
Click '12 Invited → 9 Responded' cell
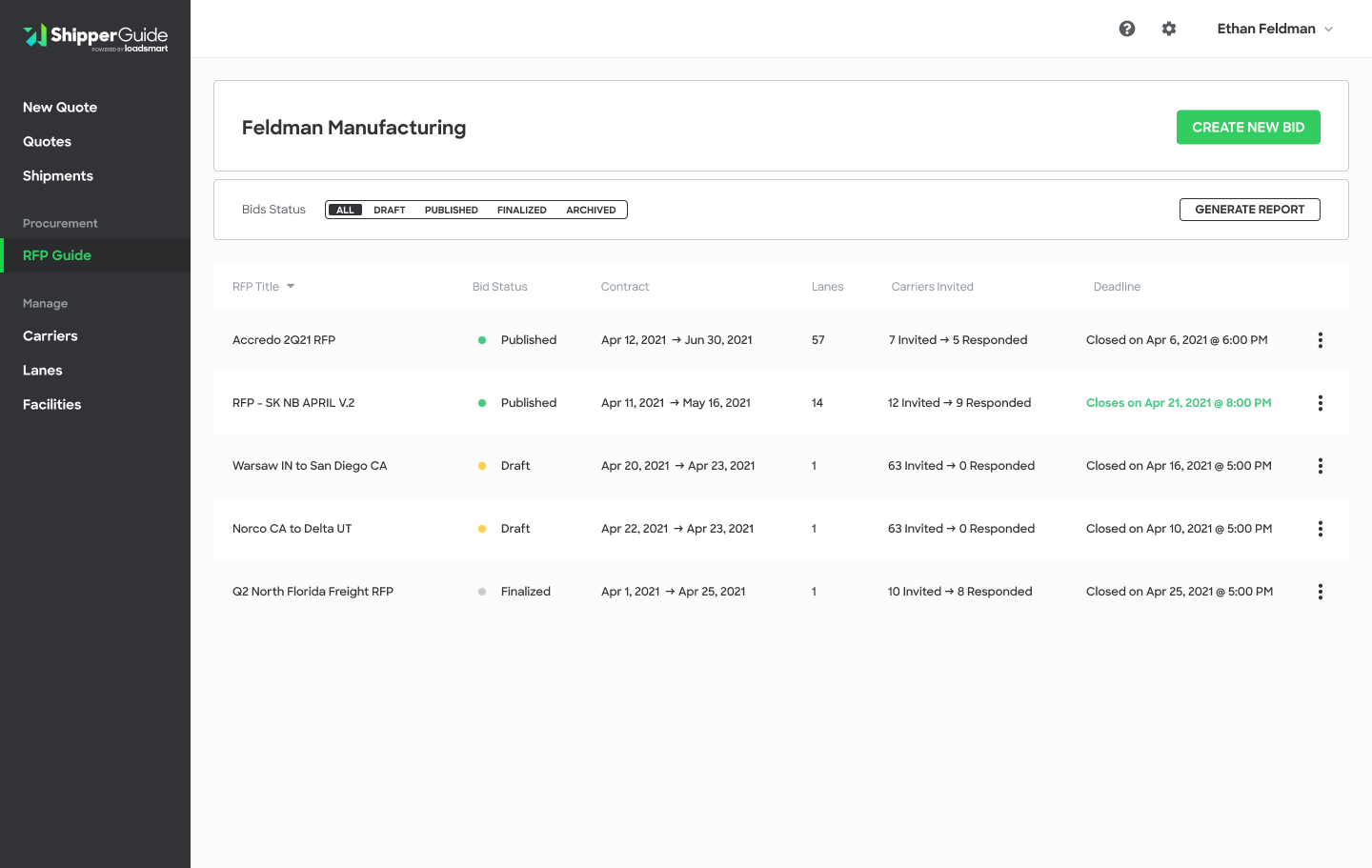coord(959,403)
